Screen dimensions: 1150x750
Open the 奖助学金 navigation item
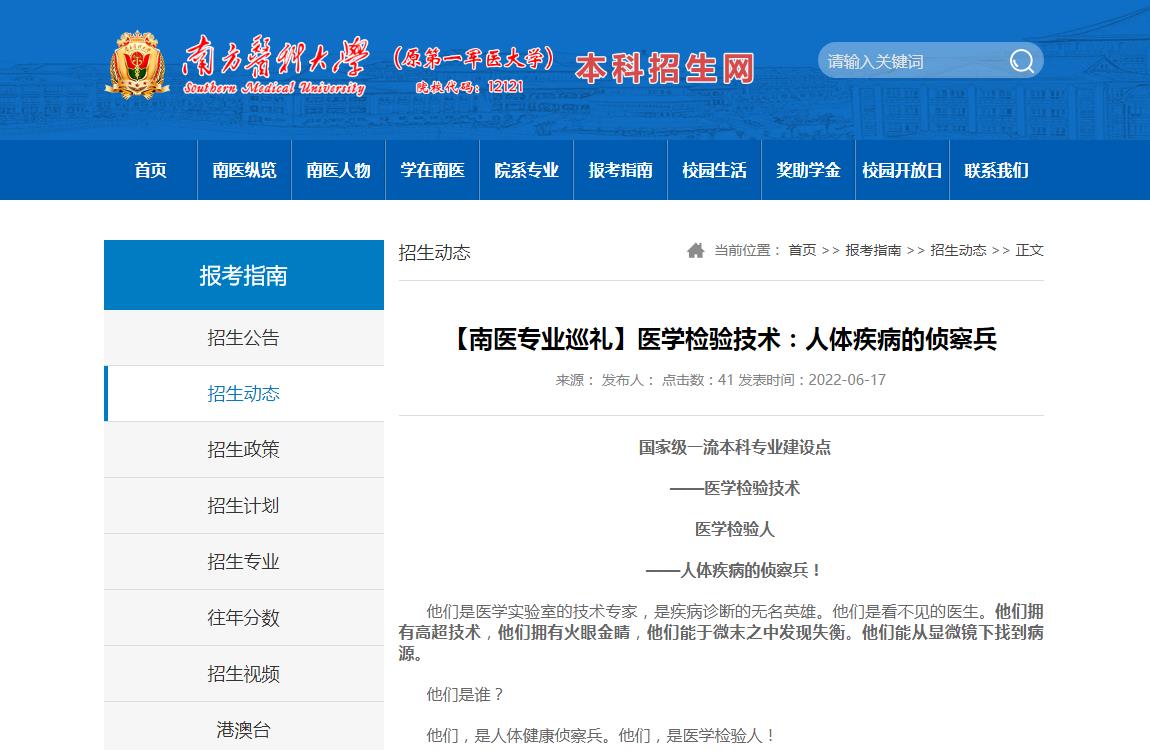tap(808, 170)
